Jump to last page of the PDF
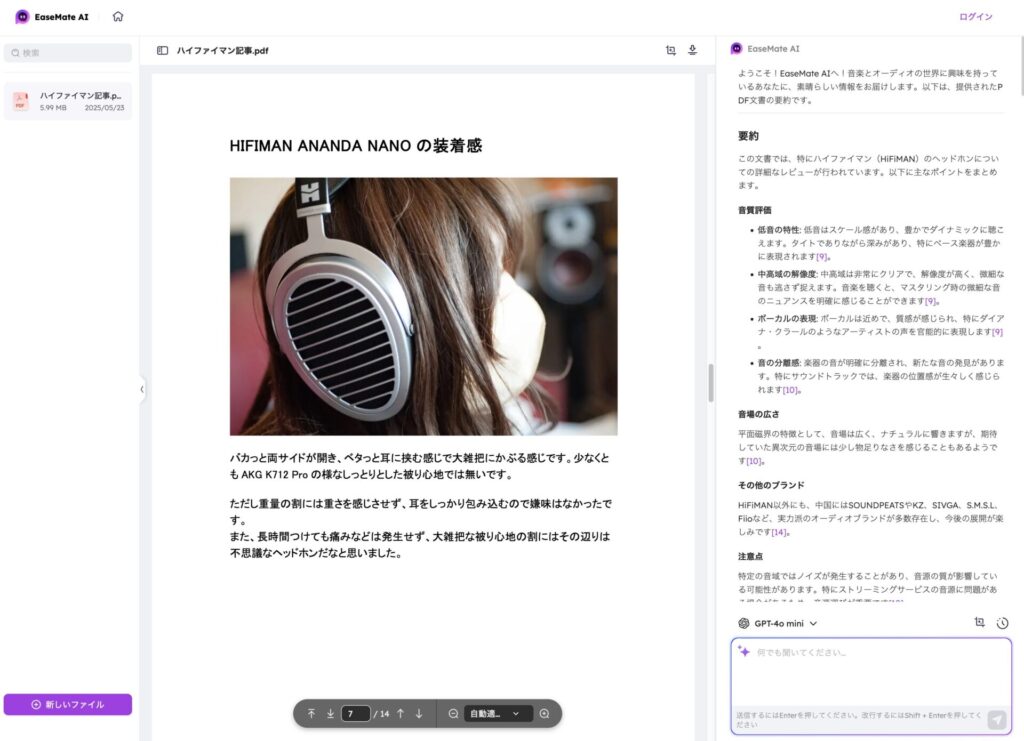1024x741 pixels. (x=330, y=714)
